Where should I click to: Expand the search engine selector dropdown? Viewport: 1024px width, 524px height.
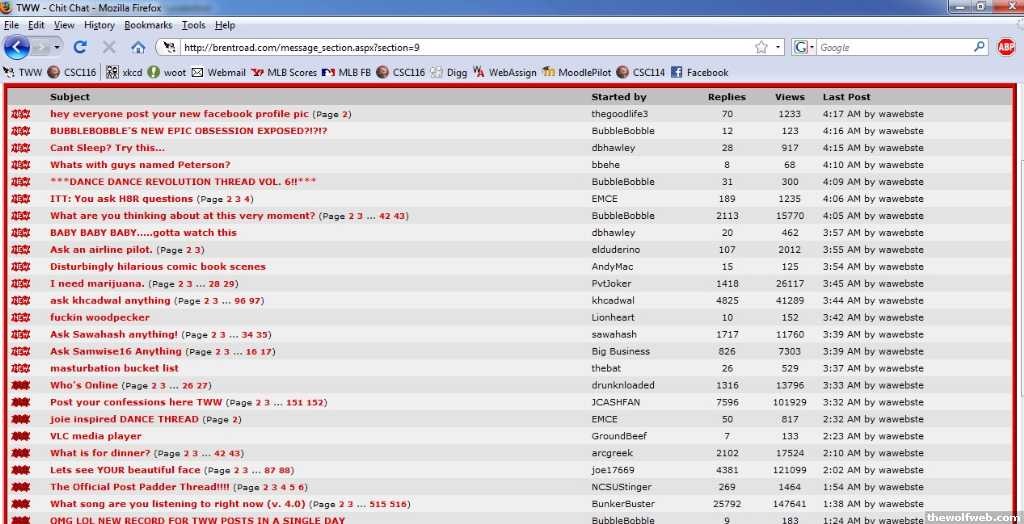pos(812,47)
